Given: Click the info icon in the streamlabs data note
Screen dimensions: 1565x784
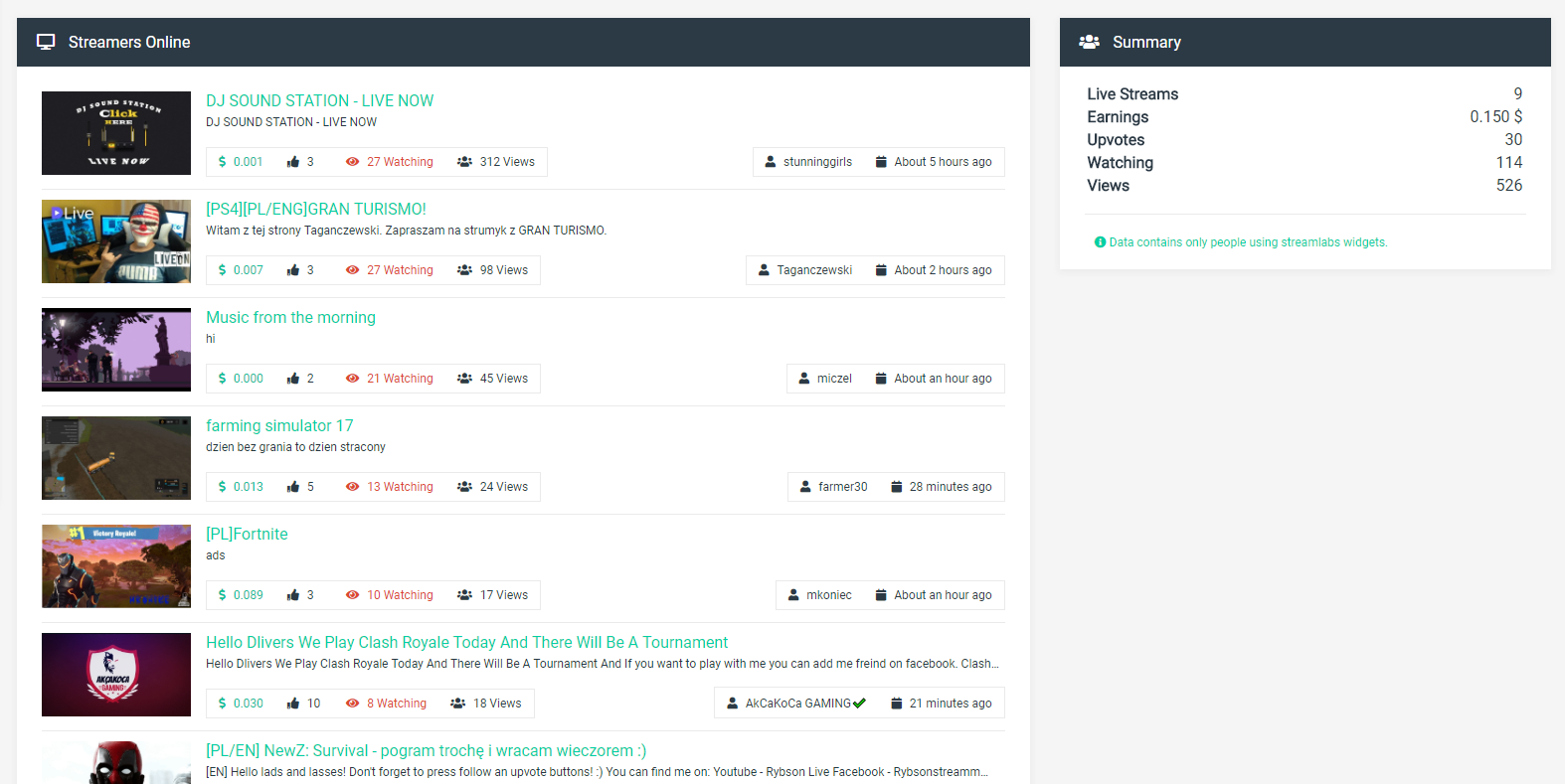Looking at the screenshot, I should click(1100, 242).
